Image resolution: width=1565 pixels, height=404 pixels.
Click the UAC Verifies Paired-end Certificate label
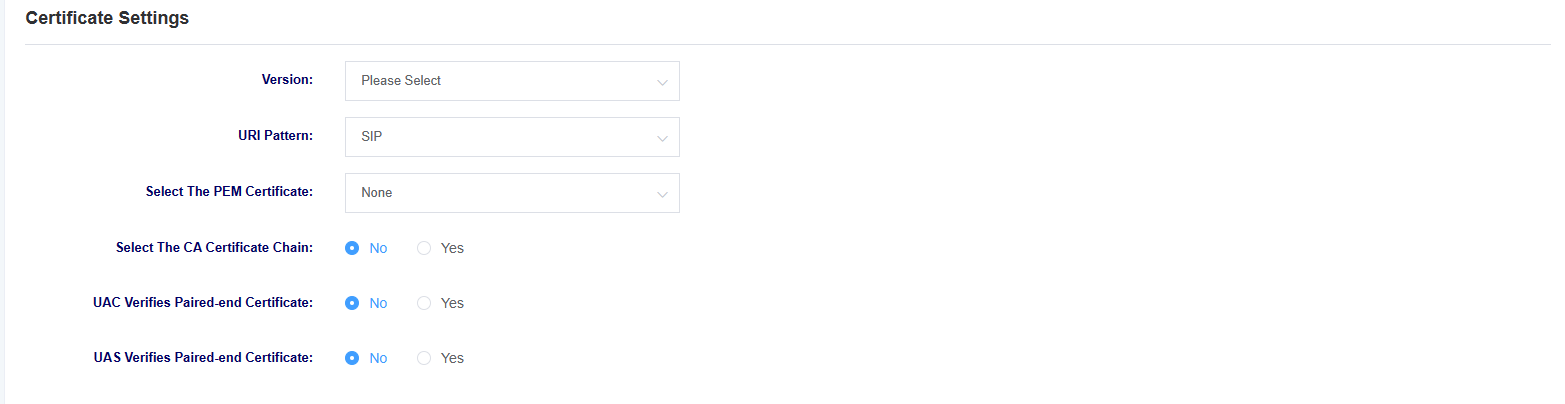pyautogui.click(x=204, y=302)
